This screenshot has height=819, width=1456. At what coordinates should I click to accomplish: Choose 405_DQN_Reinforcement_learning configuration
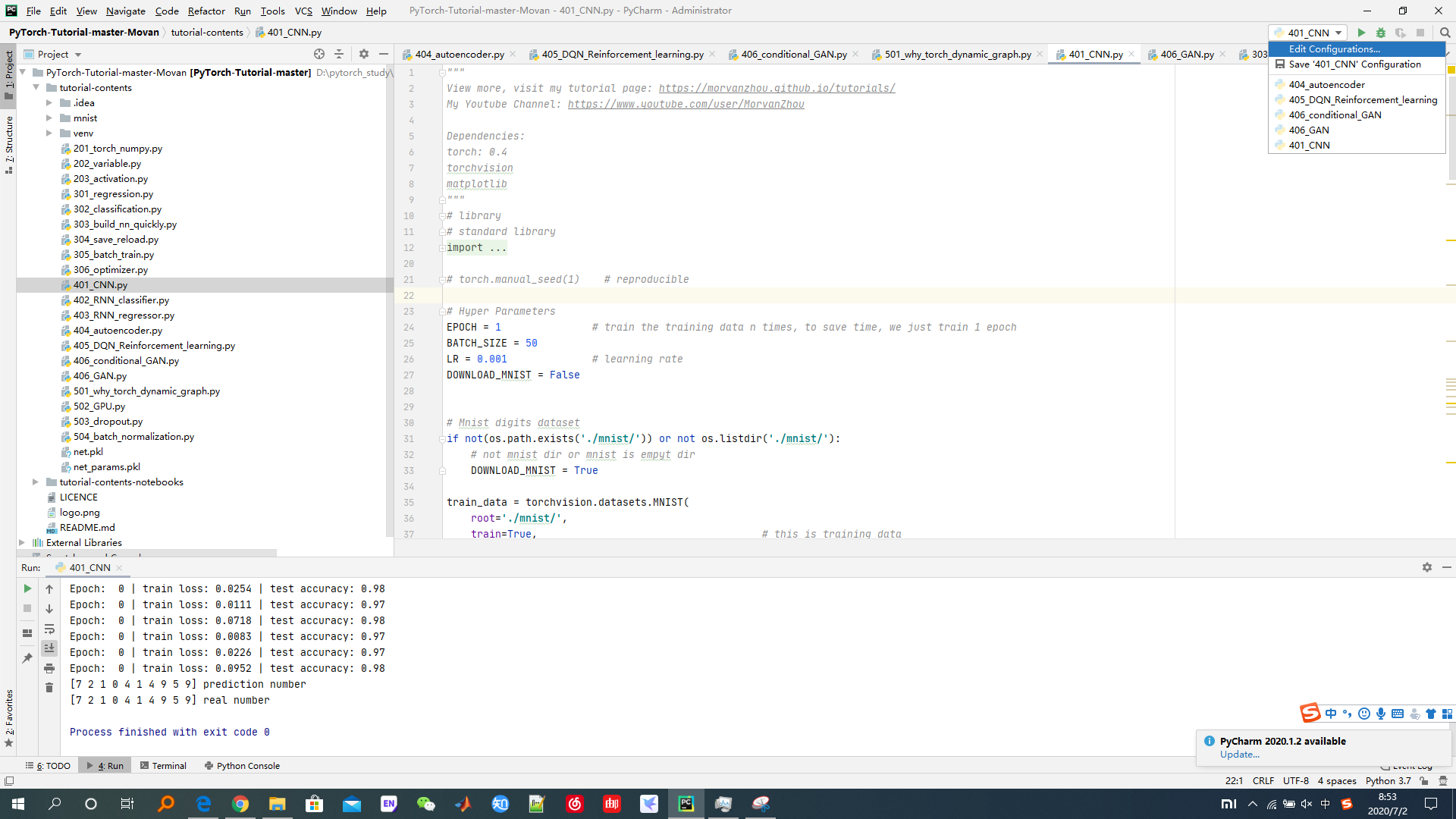(x=1357, y=99)
